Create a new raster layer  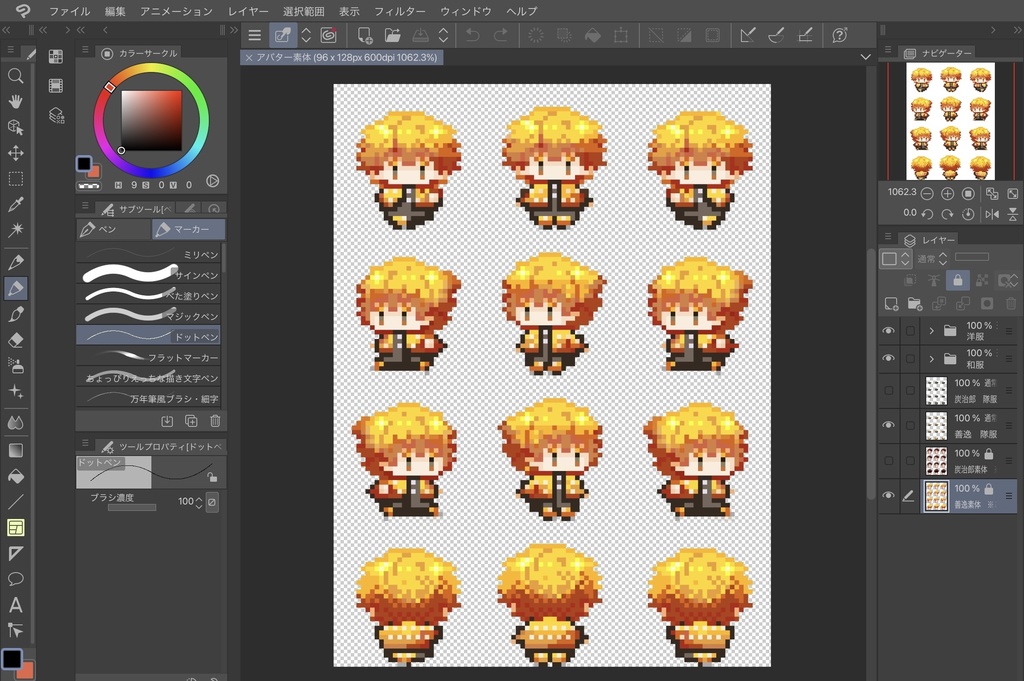(891, 304)
